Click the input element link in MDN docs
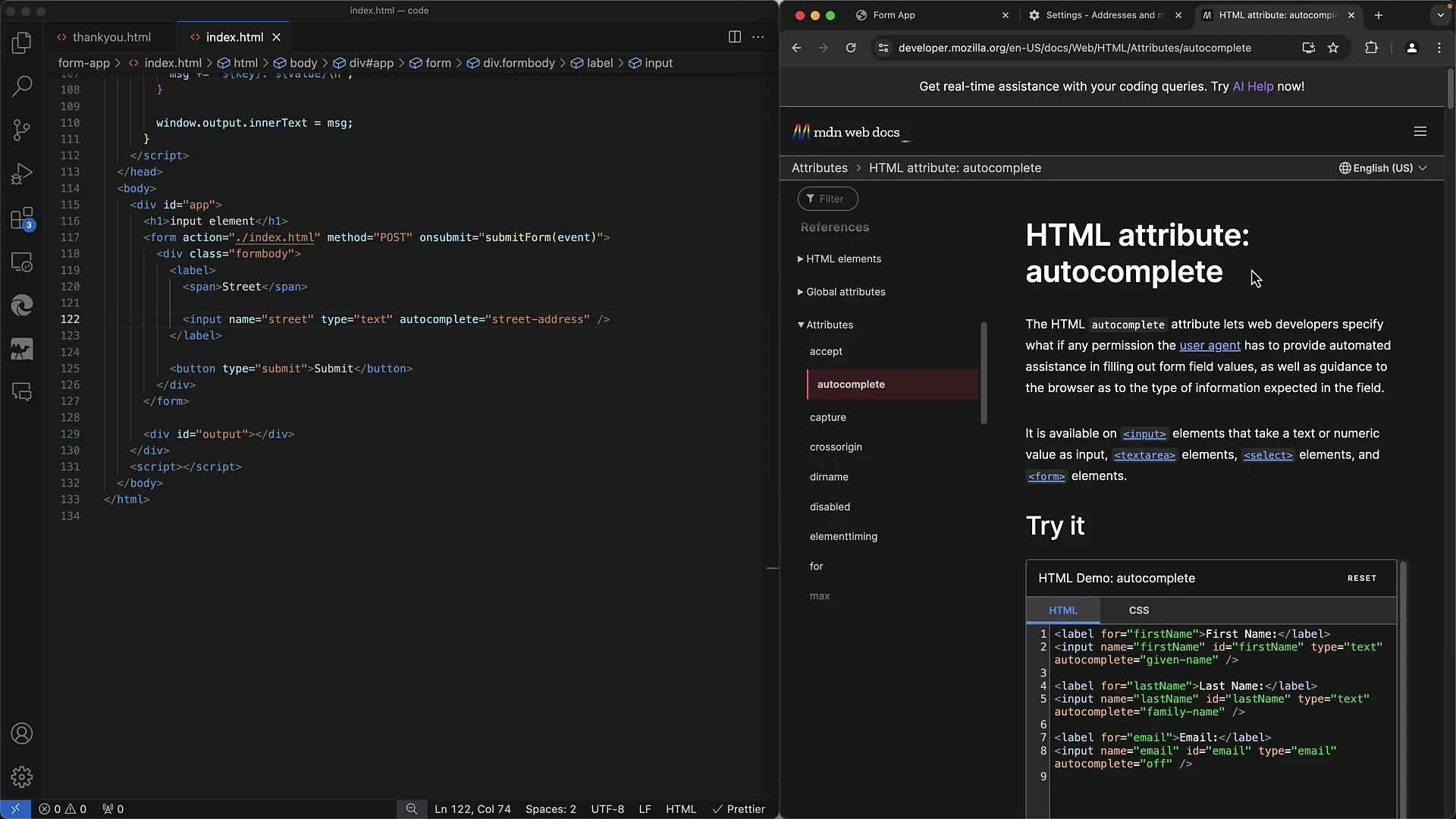 1143,432
